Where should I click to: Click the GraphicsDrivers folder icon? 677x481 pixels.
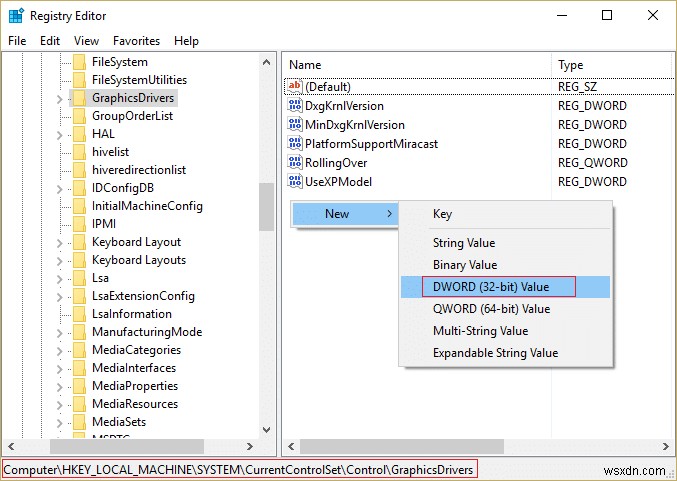pyautogui.click(x=79, y=98)
